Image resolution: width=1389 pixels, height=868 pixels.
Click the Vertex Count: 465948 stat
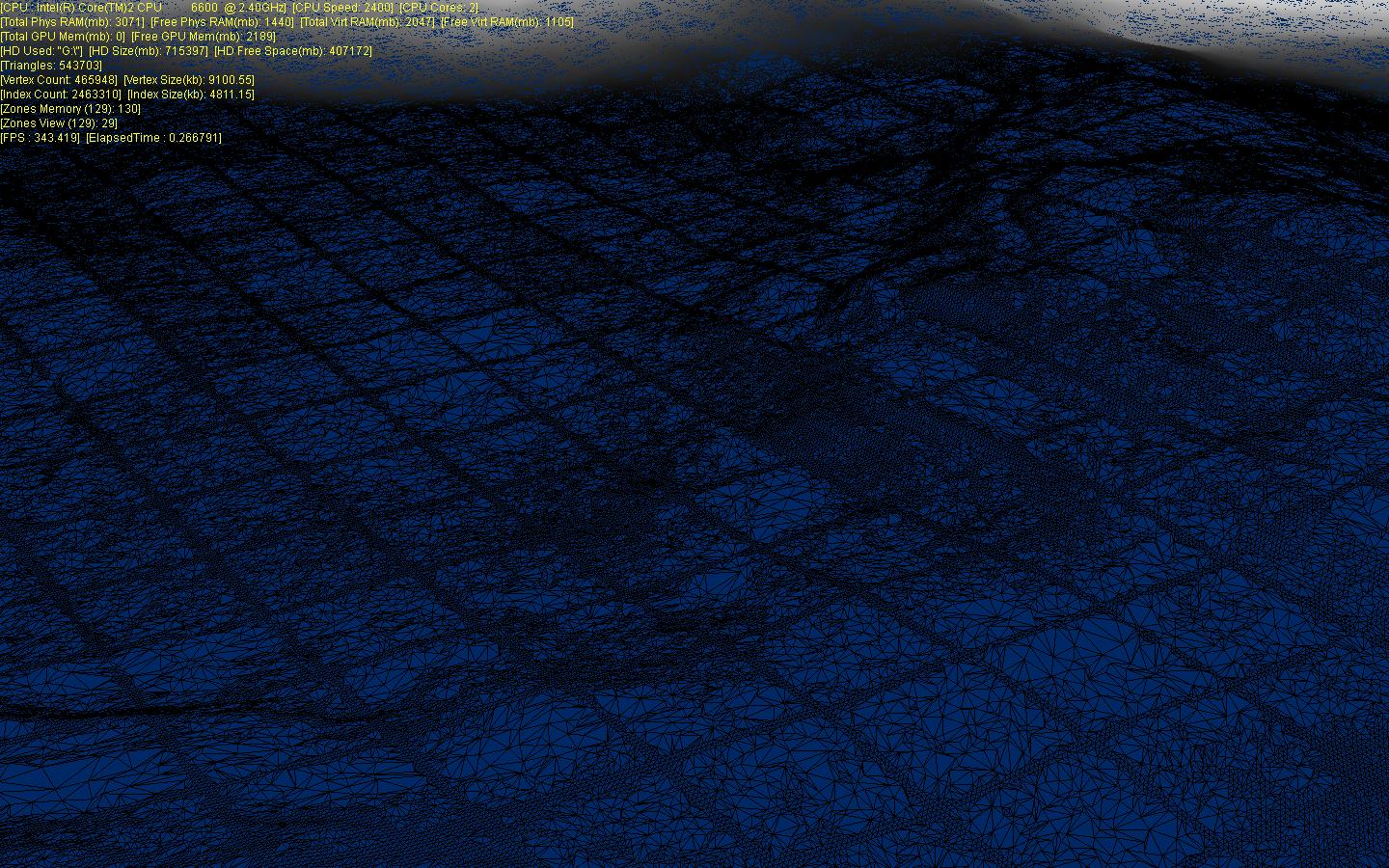click(59, 80)
